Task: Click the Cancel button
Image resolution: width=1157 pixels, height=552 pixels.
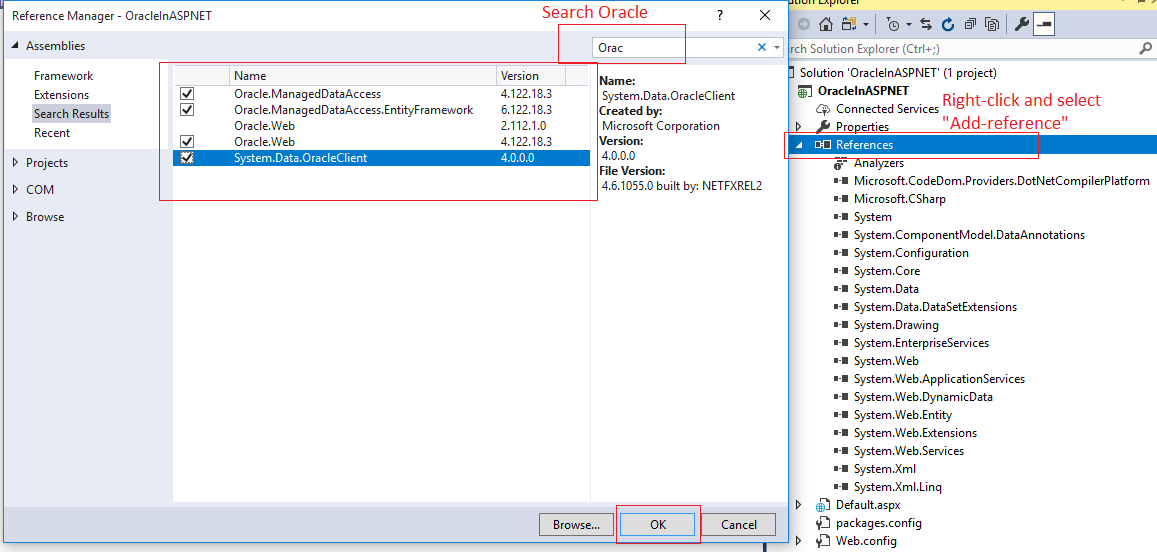Action: [x=739, y=525]
